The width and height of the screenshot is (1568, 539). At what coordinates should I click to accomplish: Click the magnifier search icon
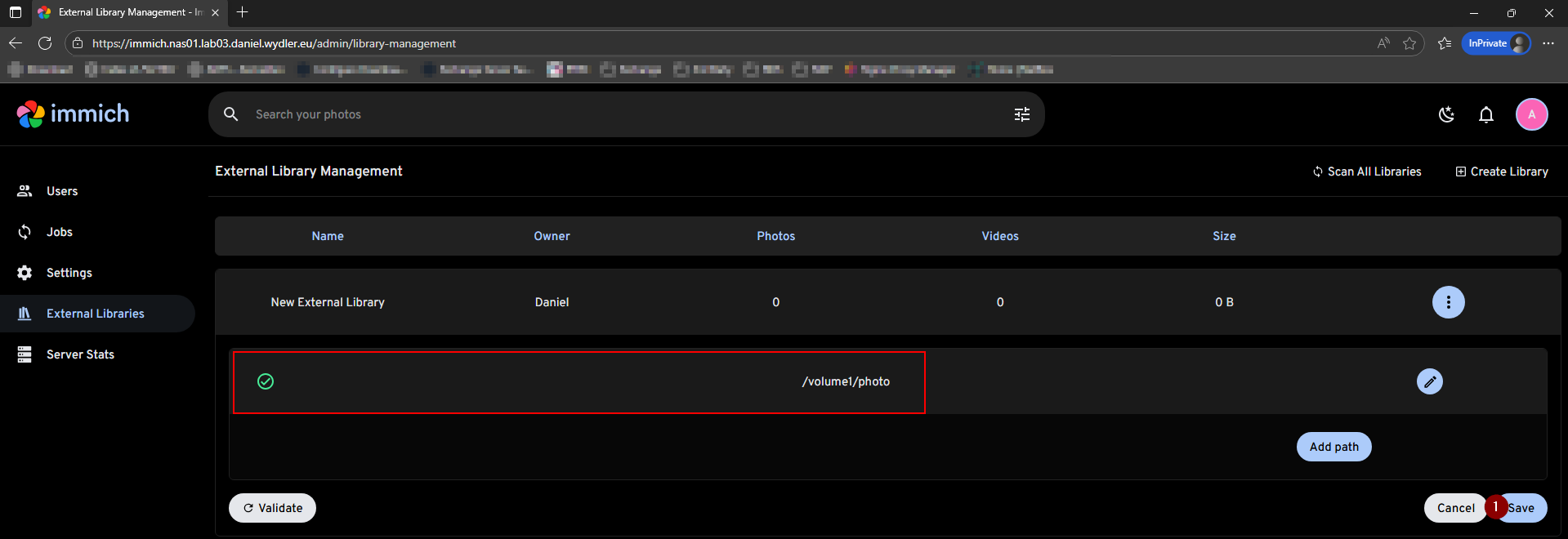pyautogui.click(x=231, y=114)
